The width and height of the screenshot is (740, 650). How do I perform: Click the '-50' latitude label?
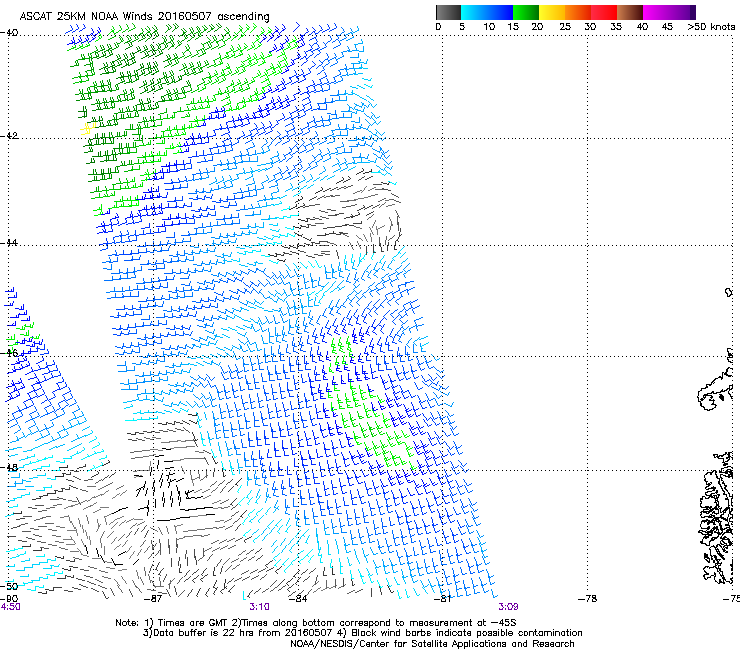click(9, 586)
